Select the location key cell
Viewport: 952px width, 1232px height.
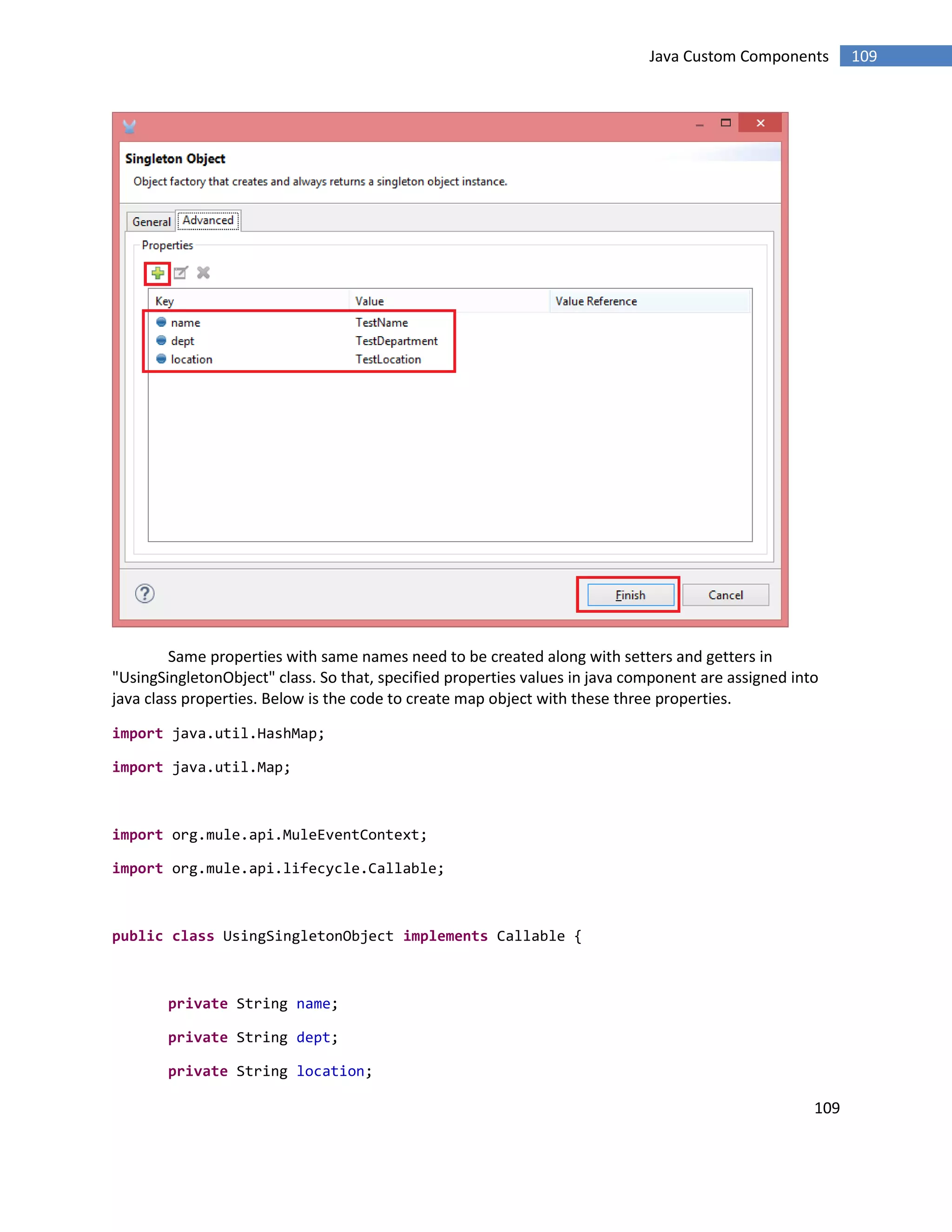point(192,359)
